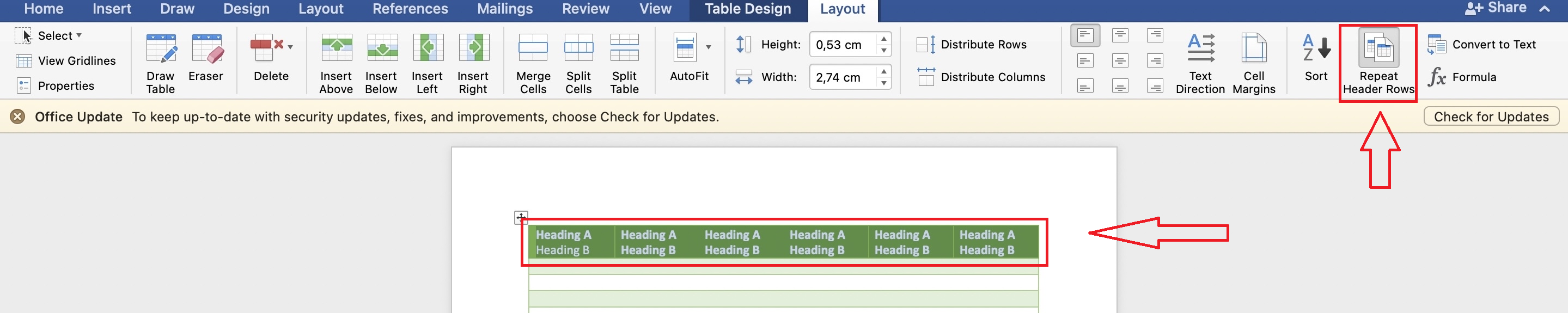
Task: Collapse the ribbon with chevron
Action: point(1544,9)
